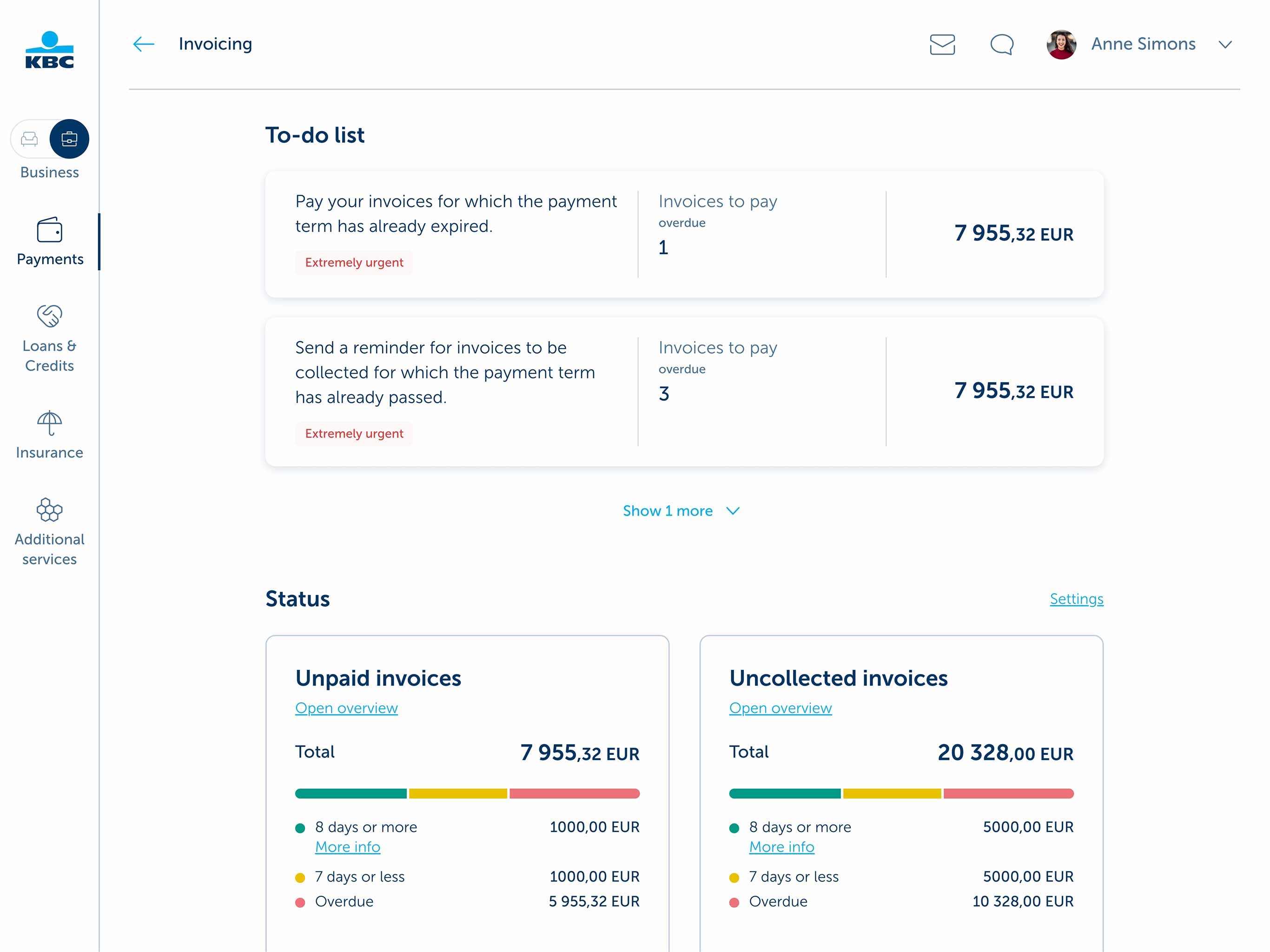1270x952 pixels.
Task: Go back using the arrow icon
Action: tap(144, 44)
